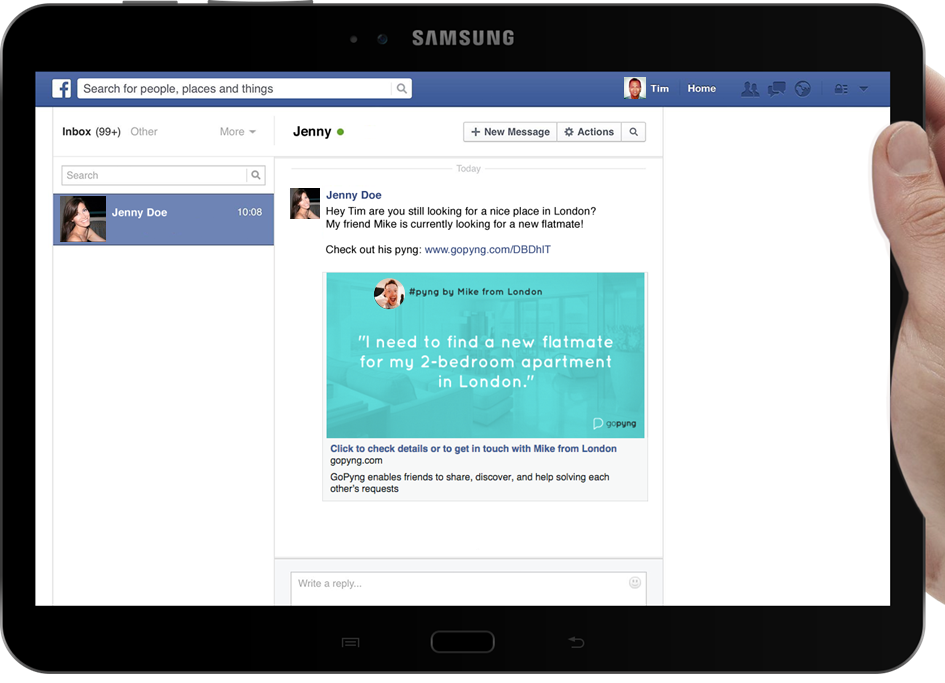Open Jenny Doe's profile name link
Screen dimensions: 945x683
pyautogui.click(x=354, y=195)
